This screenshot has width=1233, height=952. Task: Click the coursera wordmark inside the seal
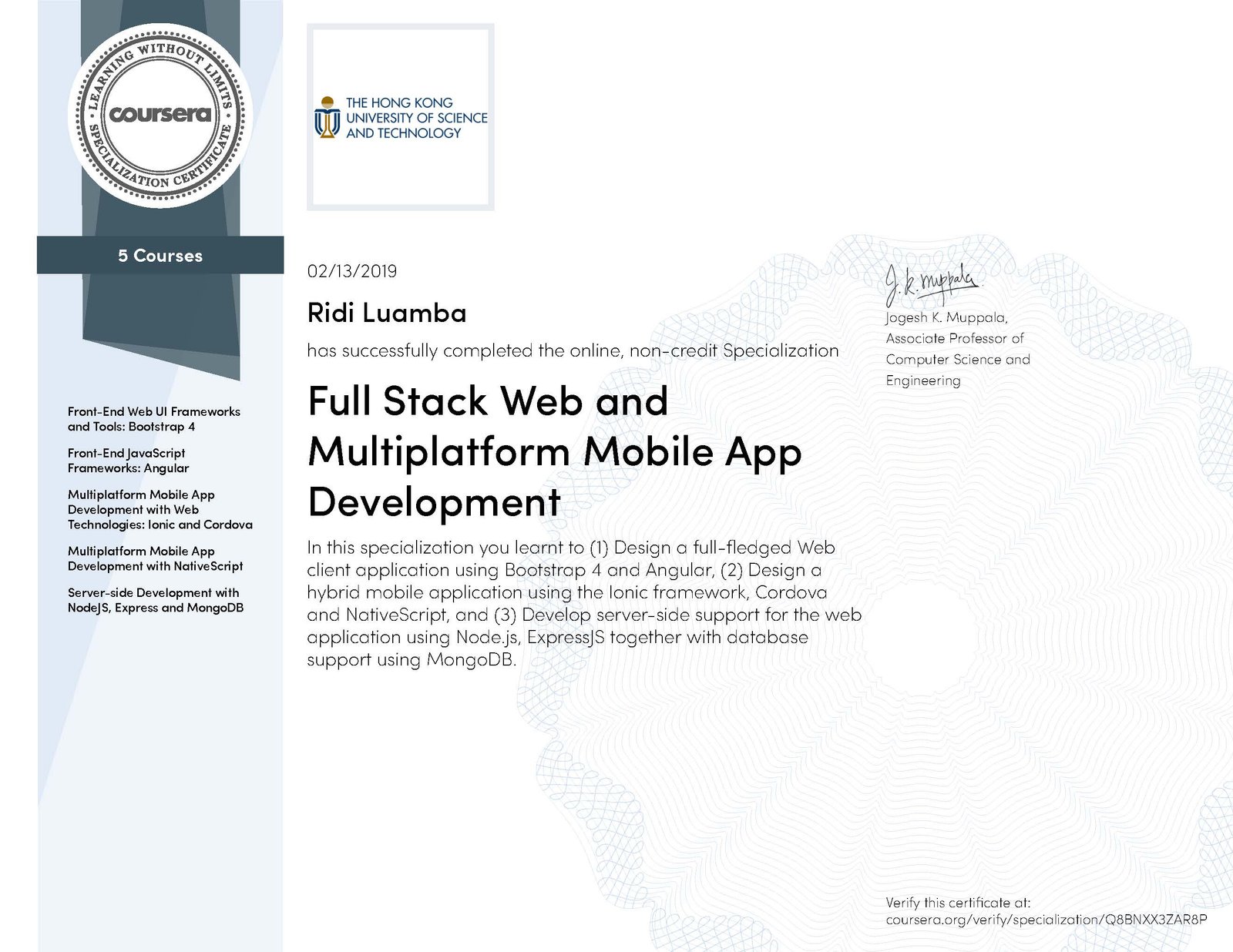[160, 114]
